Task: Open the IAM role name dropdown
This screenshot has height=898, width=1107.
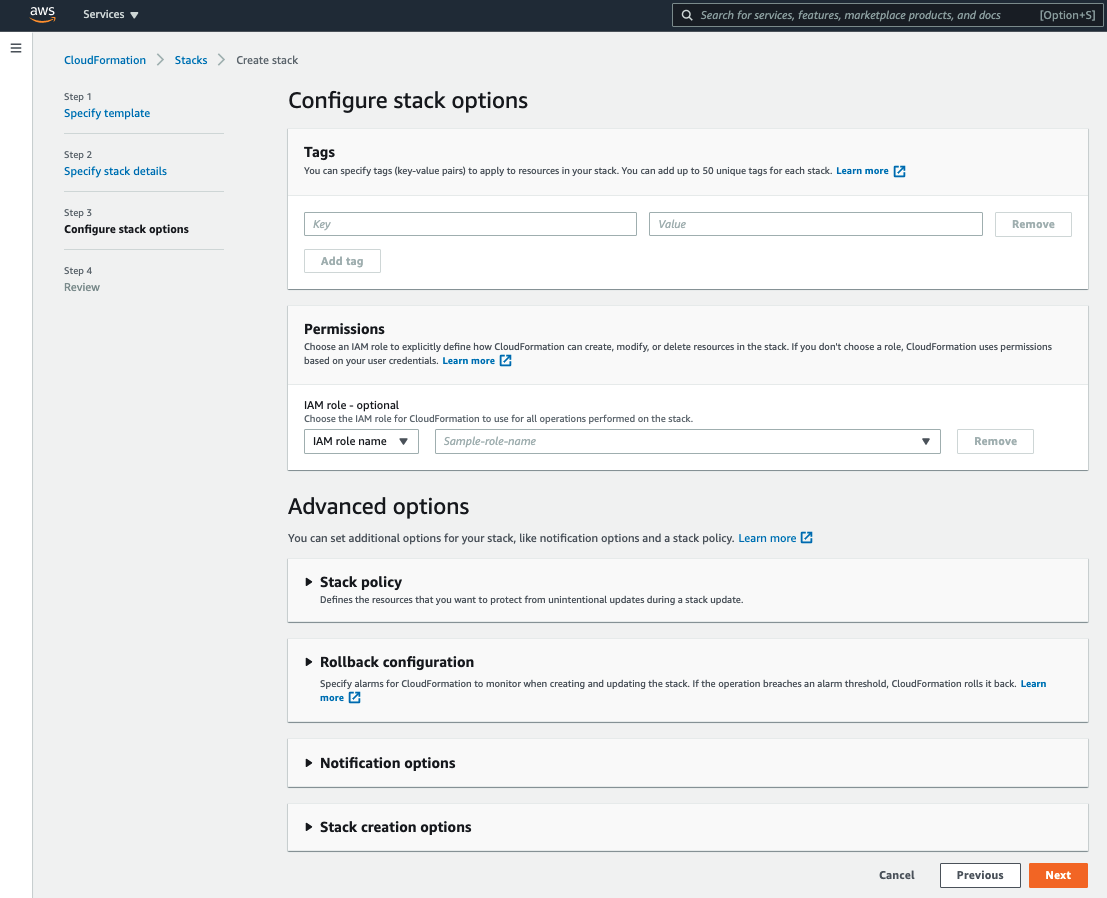Action: pyautogui.click(x=361, y=441)
